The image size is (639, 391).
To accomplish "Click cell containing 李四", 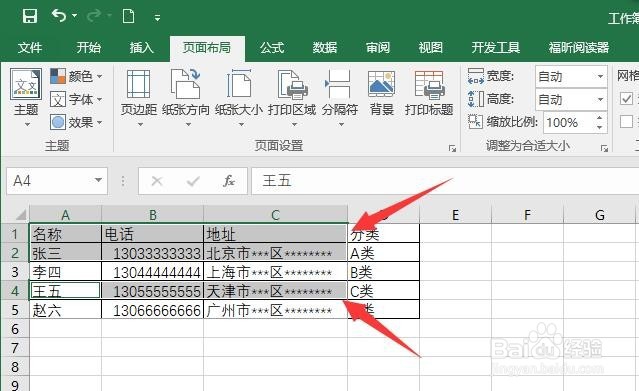I will [65, 272].
